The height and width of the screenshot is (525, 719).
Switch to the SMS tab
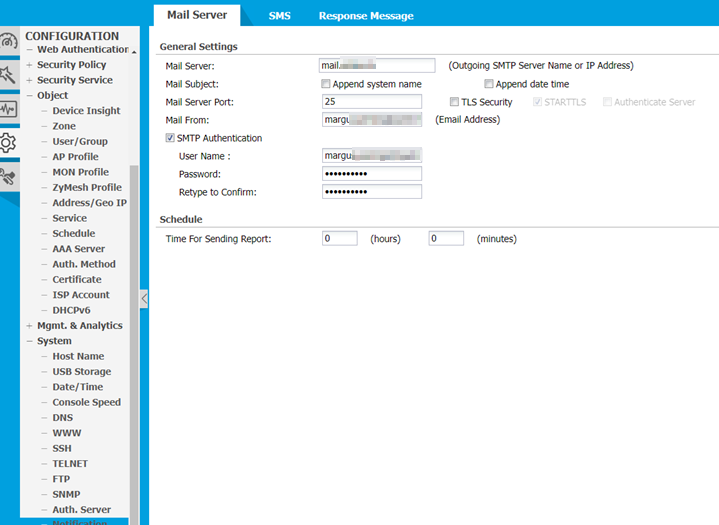[279, 16]
